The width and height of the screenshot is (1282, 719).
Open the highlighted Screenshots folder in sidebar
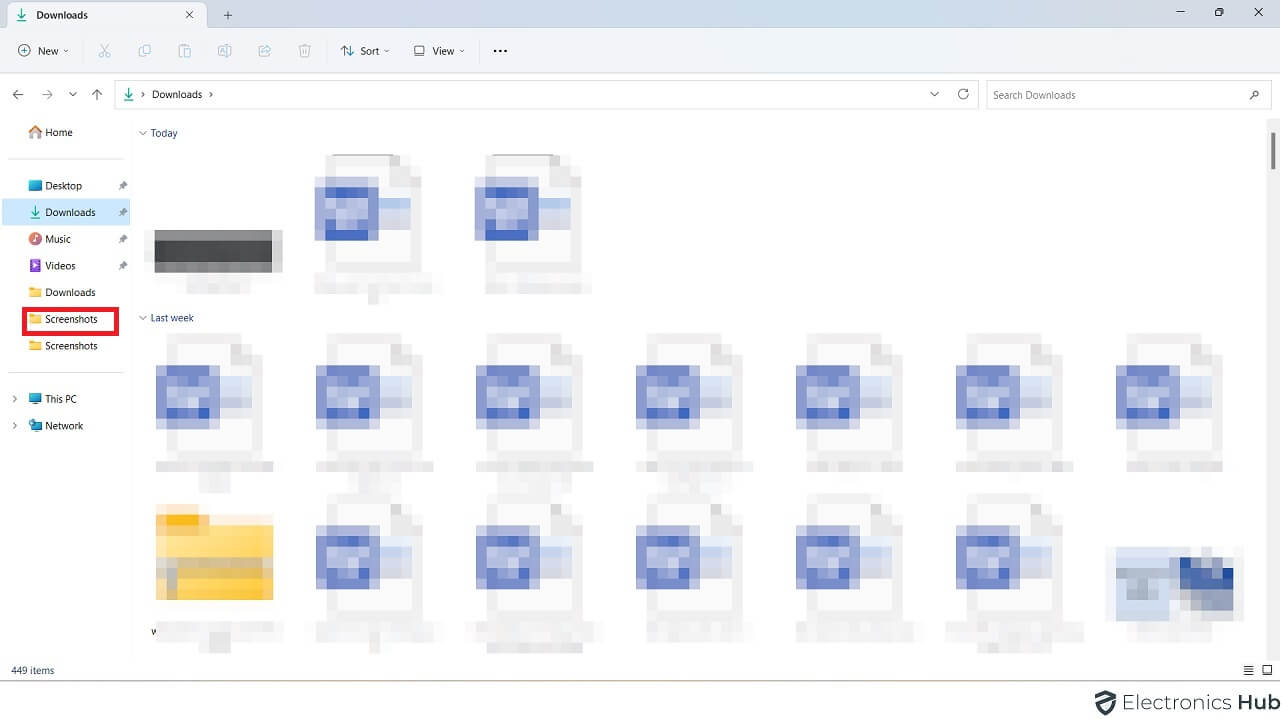(70, 319)
